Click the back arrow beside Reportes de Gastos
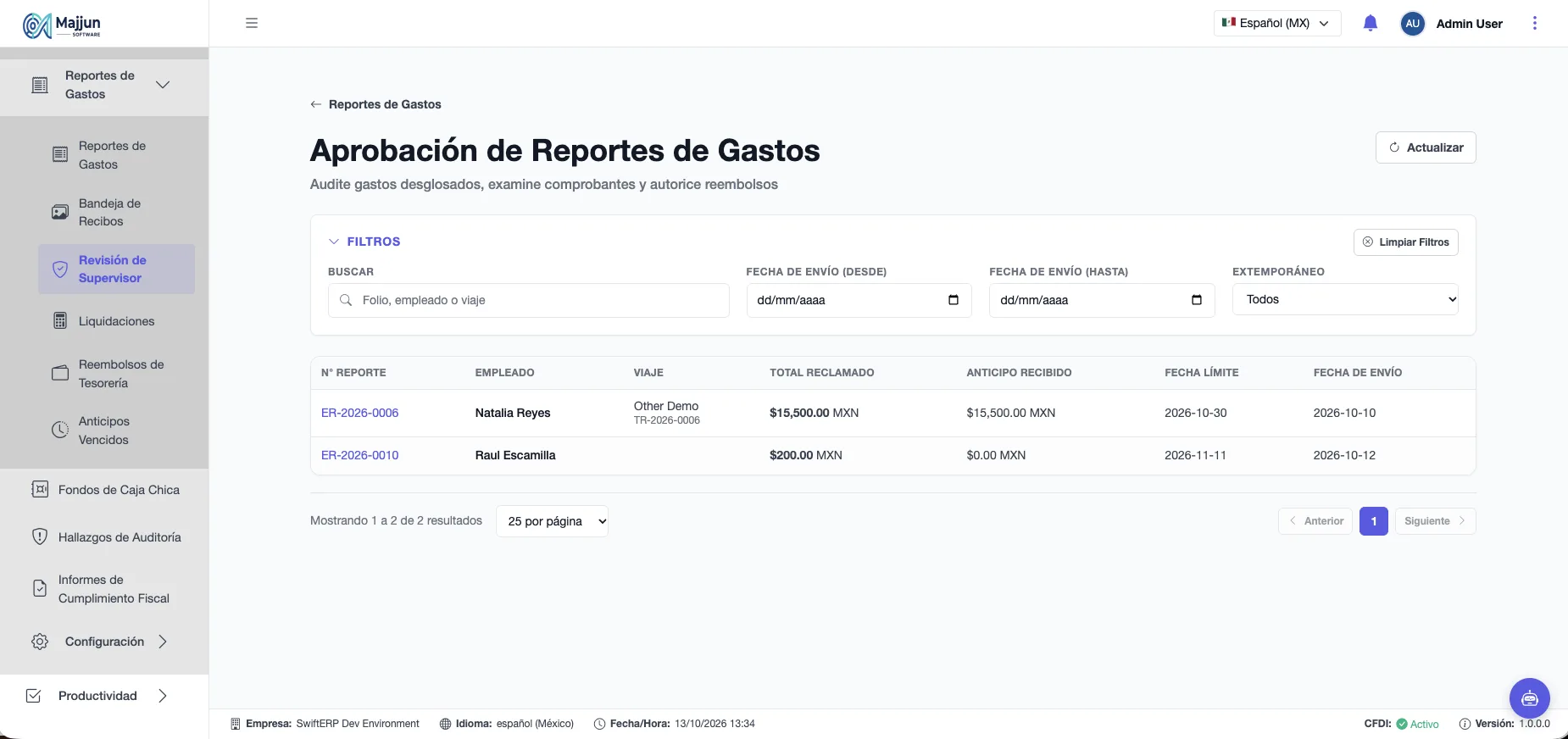The height and width of the screenshot is (739, 1568). coord(315,104)
